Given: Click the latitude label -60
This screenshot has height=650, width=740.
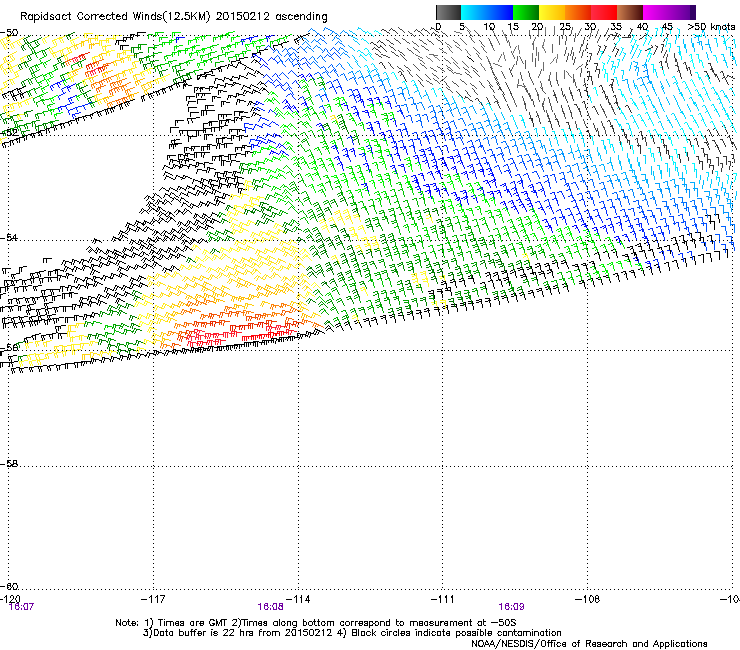Looking at the screenshot, I should tap(9, 586).
